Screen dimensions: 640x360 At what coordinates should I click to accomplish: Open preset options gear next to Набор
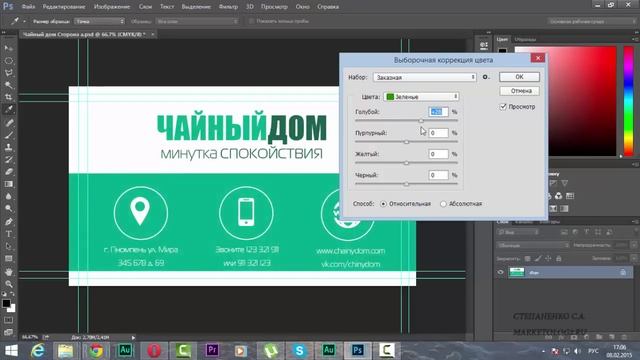click(486, 77)
